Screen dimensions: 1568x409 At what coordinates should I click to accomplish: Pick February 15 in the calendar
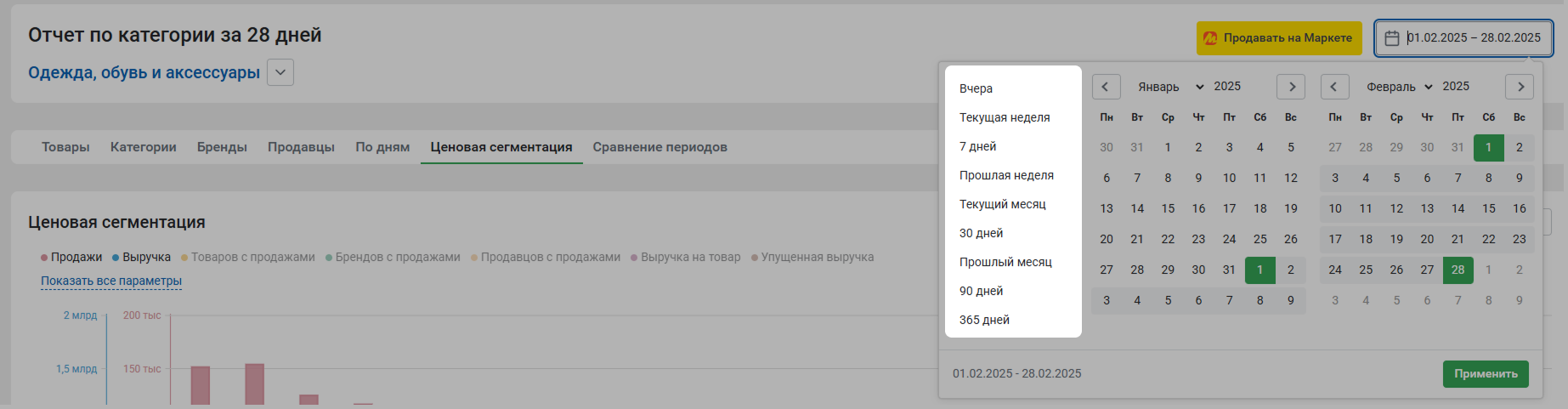click(x=1488, y=208)
